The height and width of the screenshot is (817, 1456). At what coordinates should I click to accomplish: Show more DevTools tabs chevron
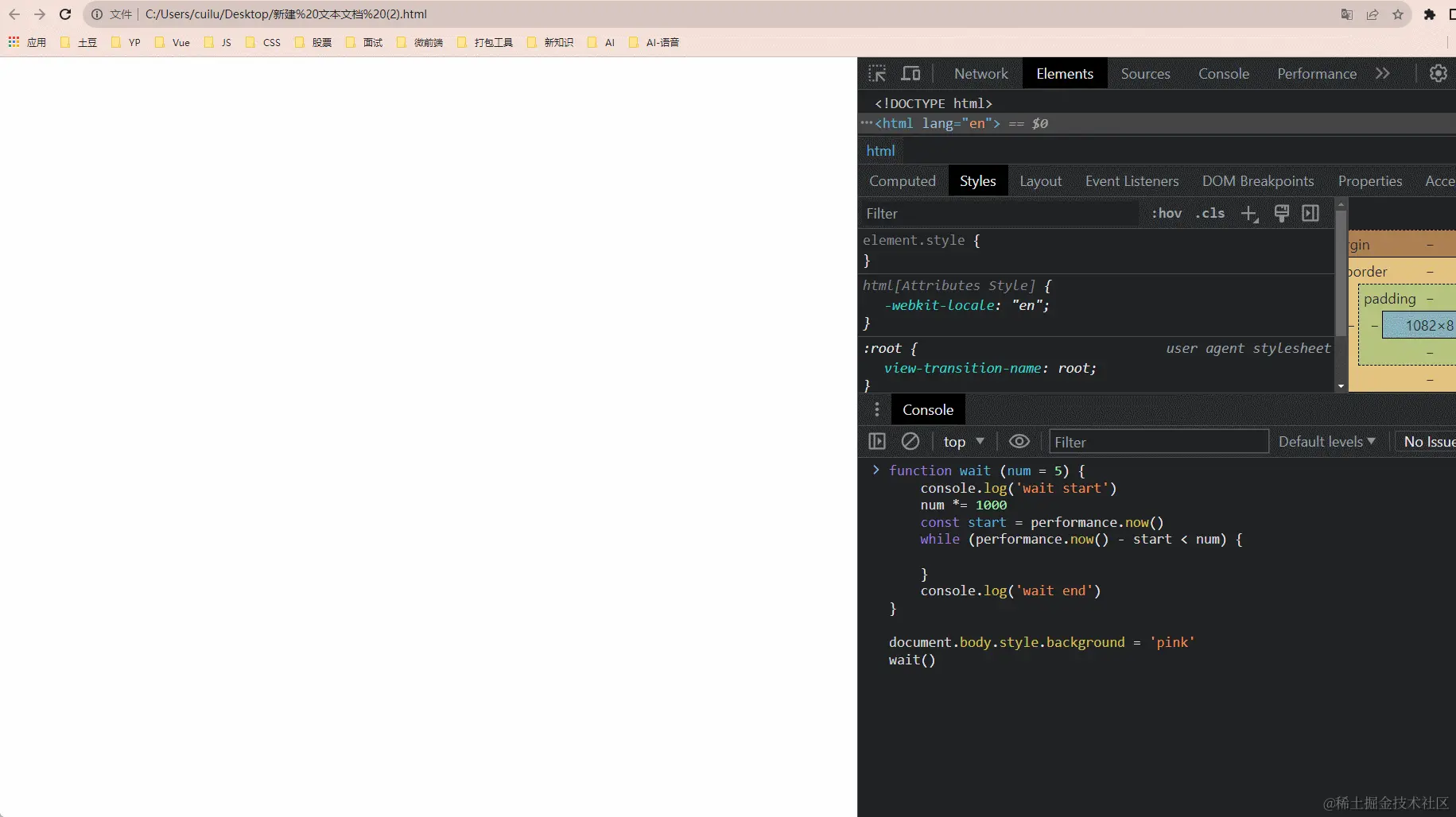pos(1383,73)
